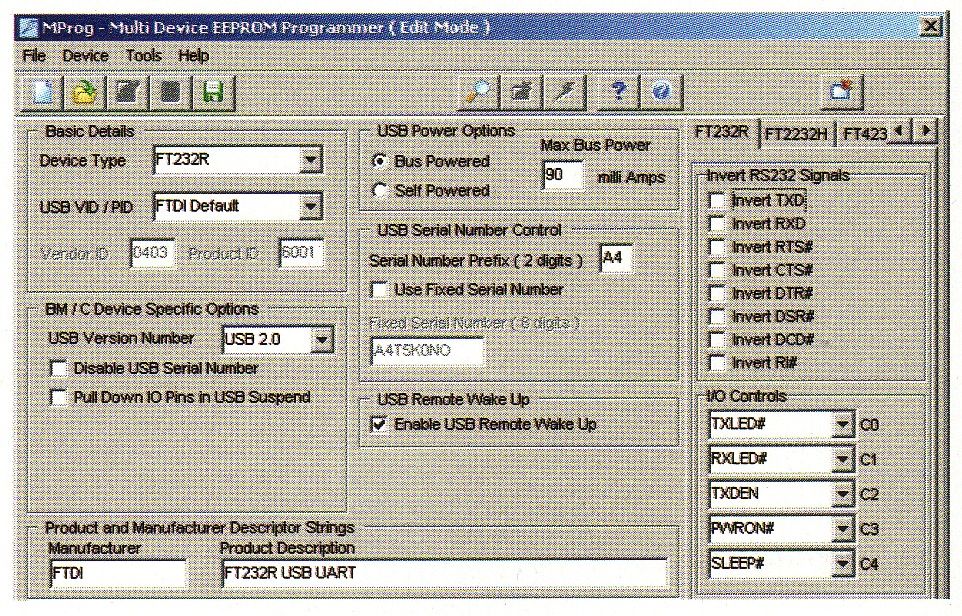Viewport: 962px width, 616px height.
Task: Uncheck Enable USB Remote Wake Up
Action: [x=380, y=424]
